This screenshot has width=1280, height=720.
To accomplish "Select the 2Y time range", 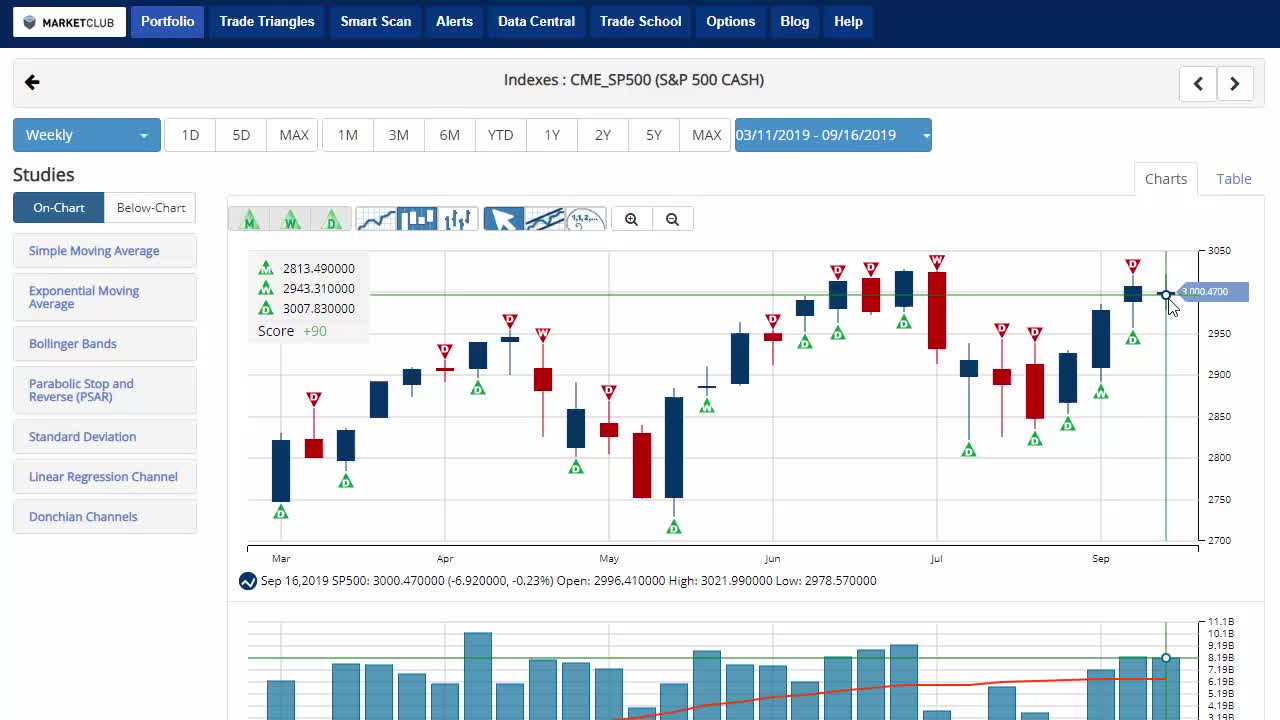I will pos(603,135).
